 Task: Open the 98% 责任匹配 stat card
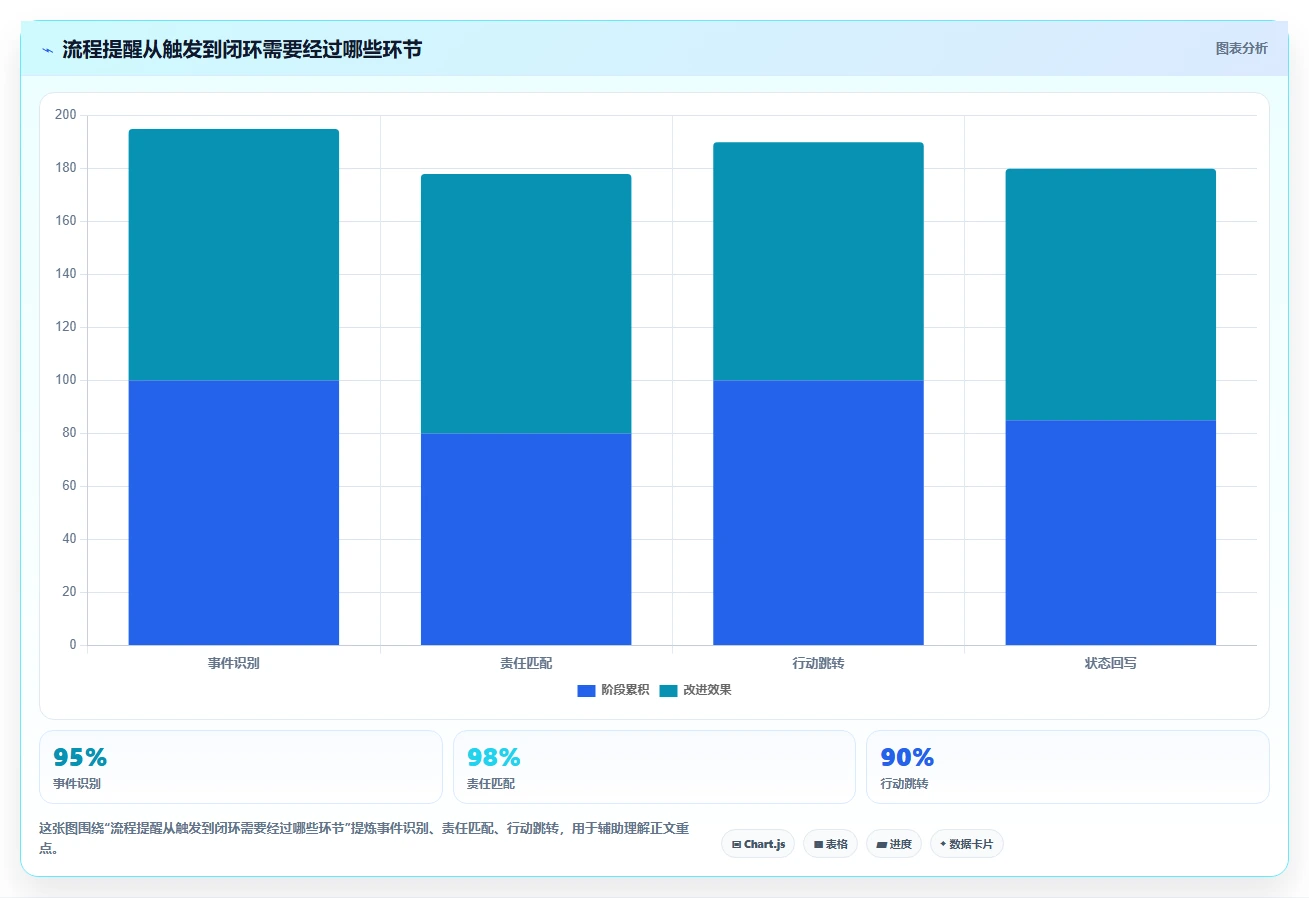654,767
